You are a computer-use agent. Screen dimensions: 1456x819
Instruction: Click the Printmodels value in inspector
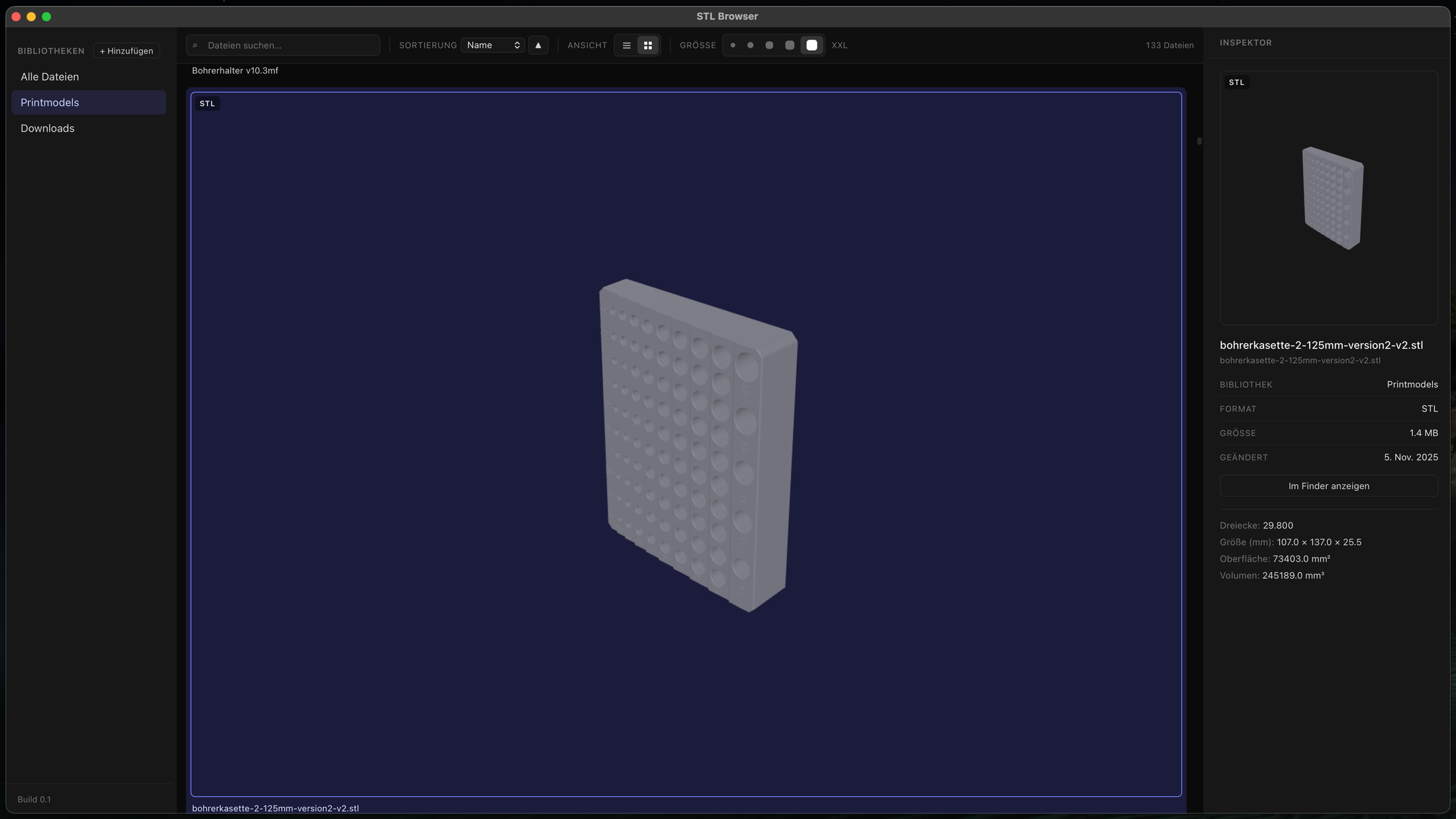[1412, 384]
